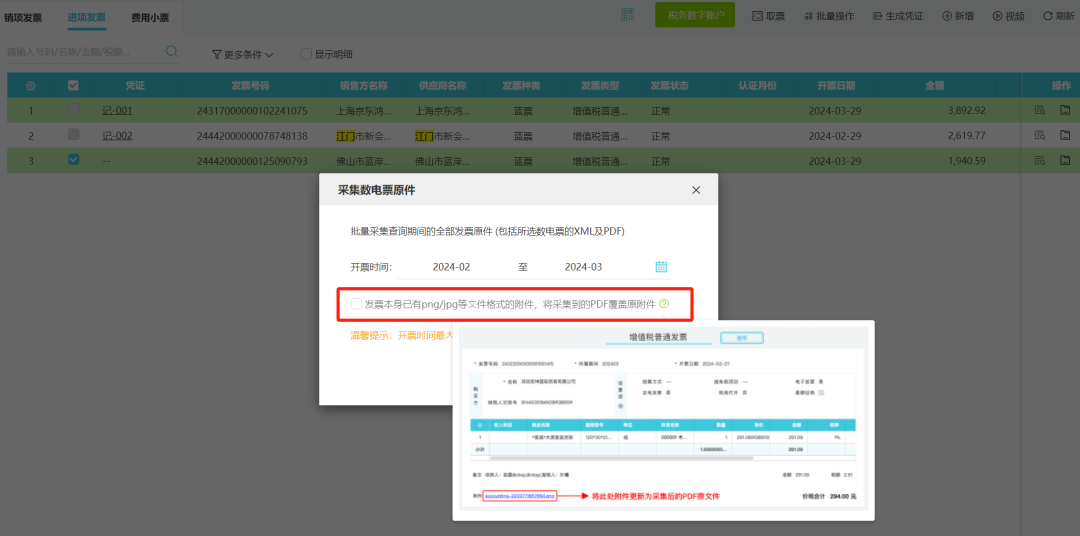Tick the checkbox for voucher 记-002 row

pyautogui.click(x=74, y=134)
